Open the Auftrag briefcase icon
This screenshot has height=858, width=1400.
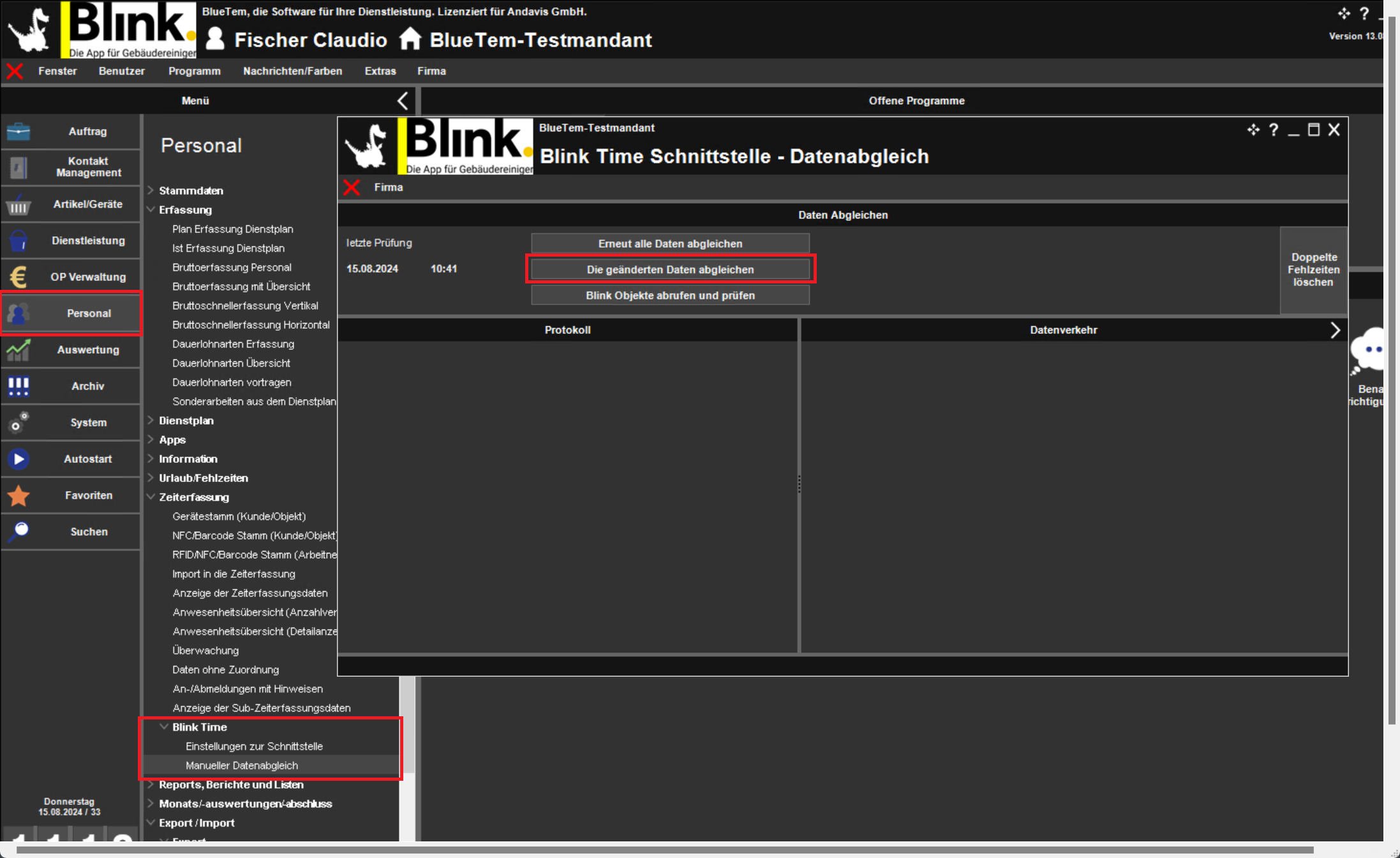coord(19,132)
